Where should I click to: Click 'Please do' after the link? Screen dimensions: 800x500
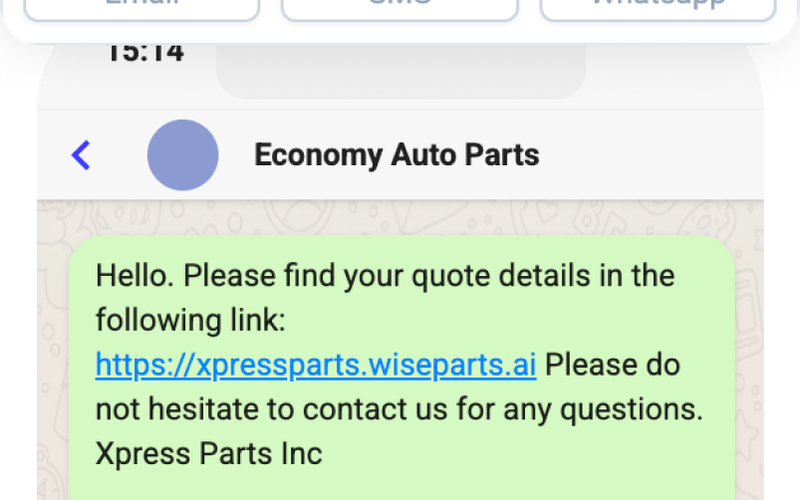point(612,365)
